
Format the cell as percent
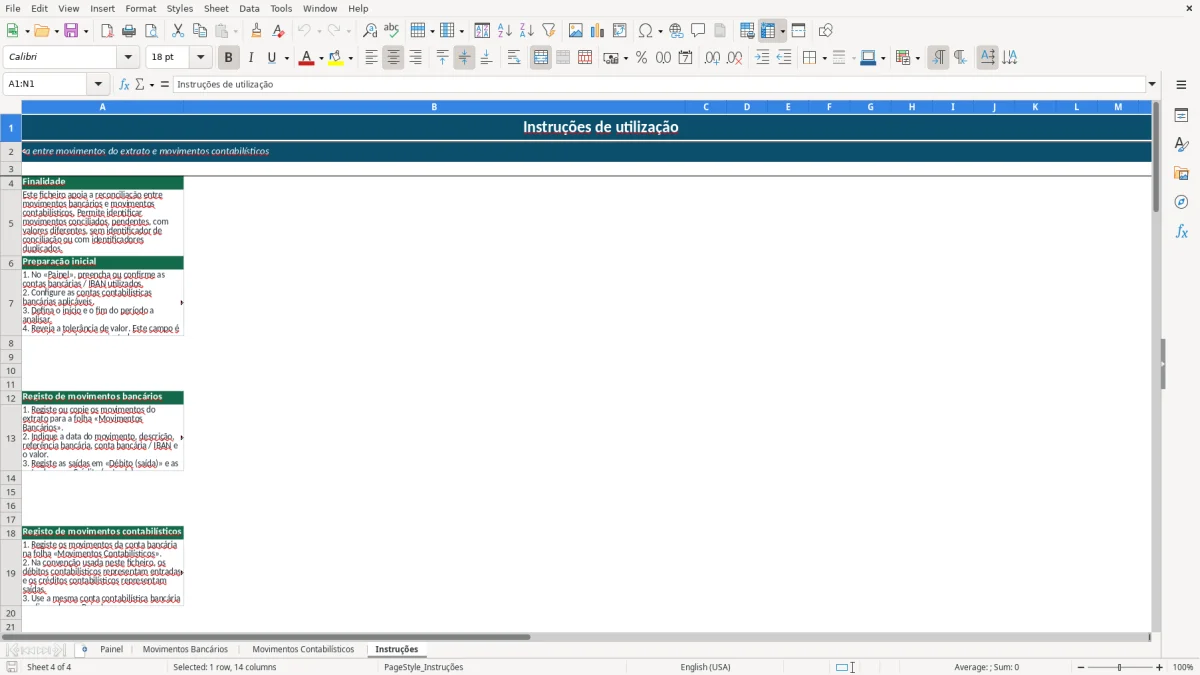pyautogui.click(x=642, y=58)
